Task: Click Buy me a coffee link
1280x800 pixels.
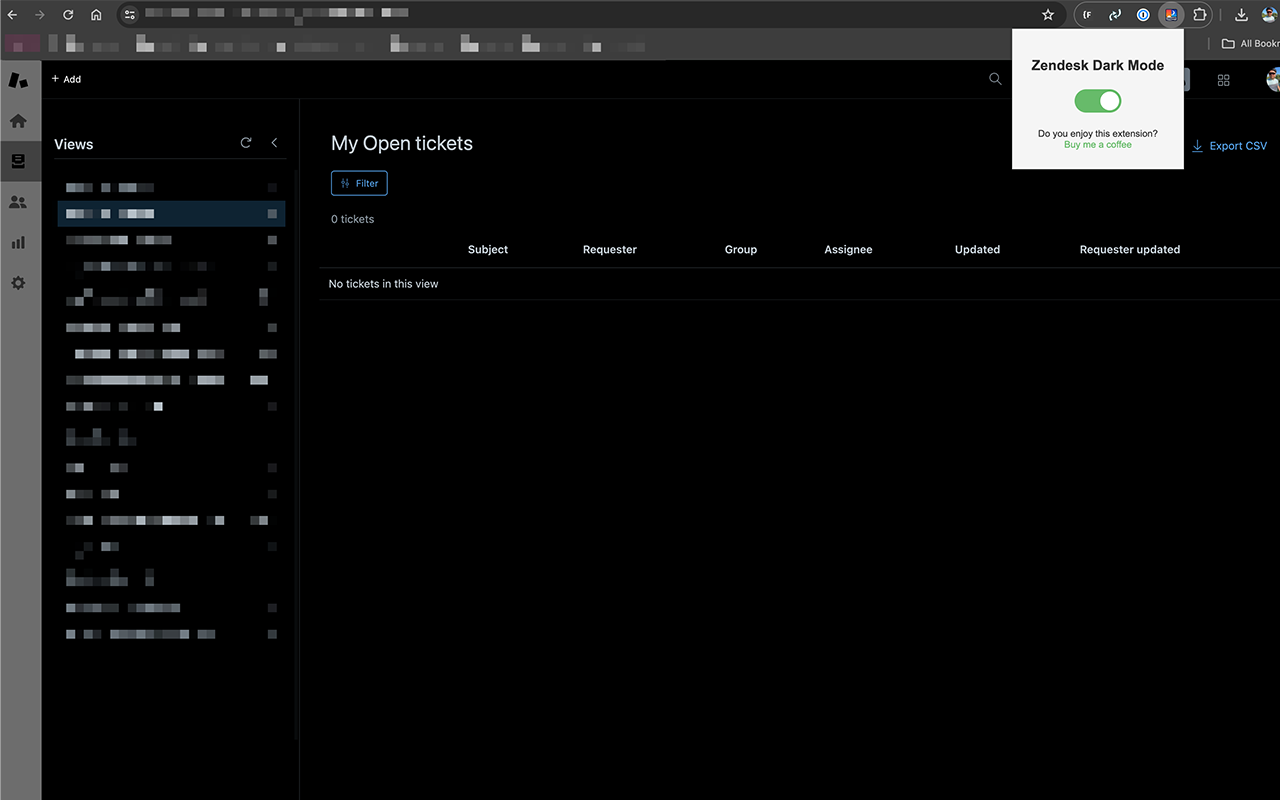Action: point(1097,144)
